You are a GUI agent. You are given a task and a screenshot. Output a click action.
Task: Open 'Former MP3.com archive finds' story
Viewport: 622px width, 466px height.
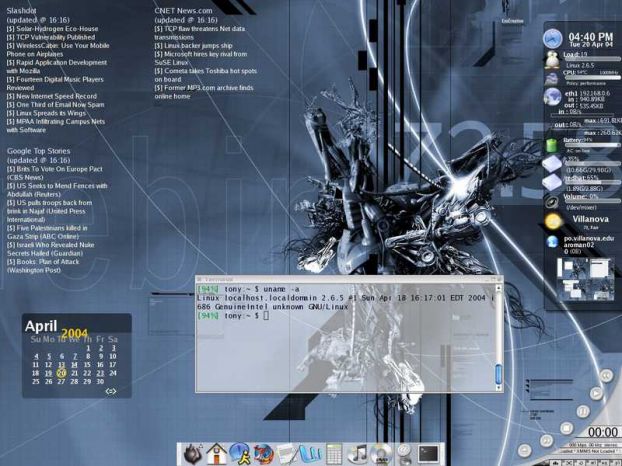(204, 92)
